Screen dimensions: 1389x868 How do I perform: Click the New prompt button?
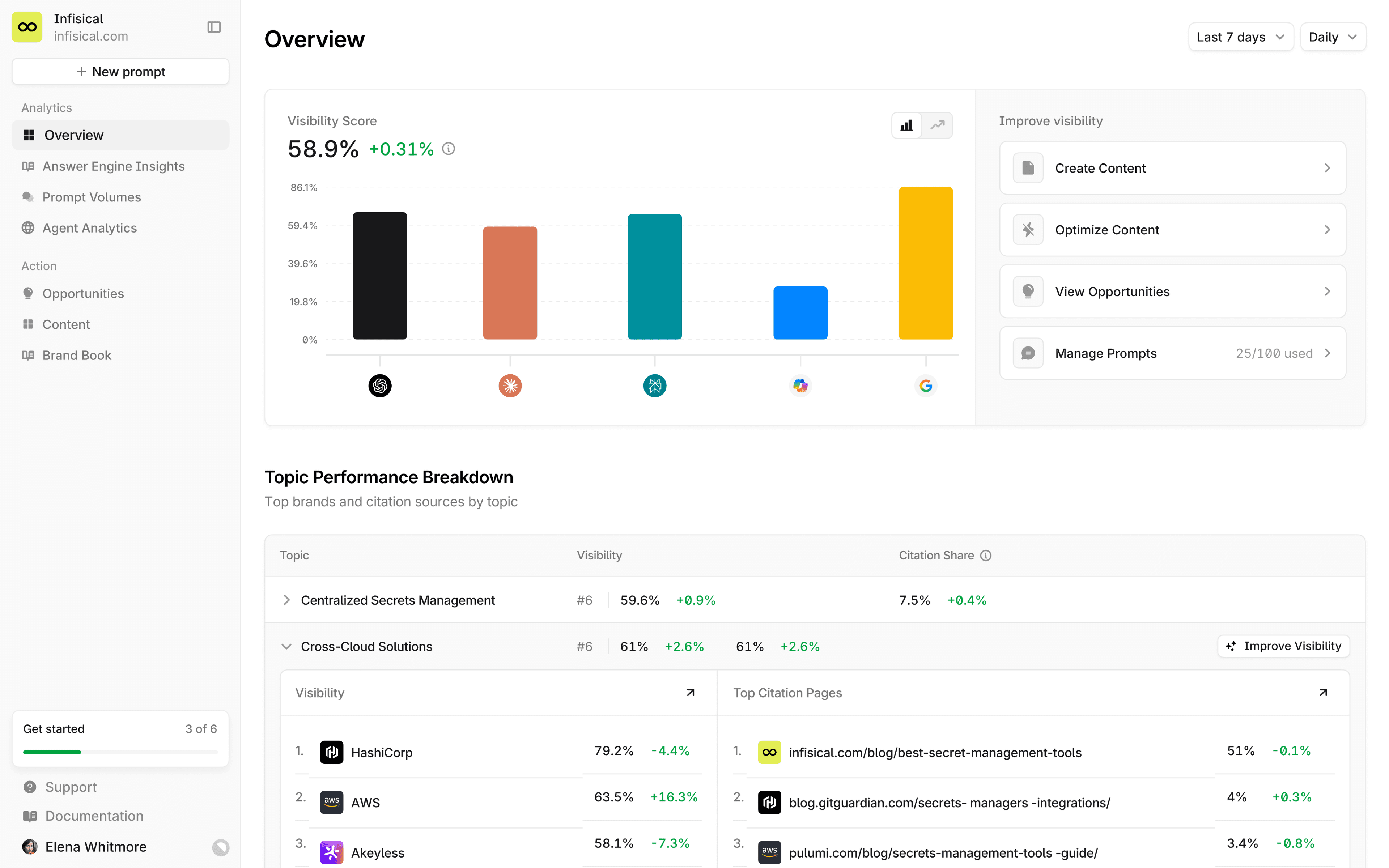pos(120,72)
